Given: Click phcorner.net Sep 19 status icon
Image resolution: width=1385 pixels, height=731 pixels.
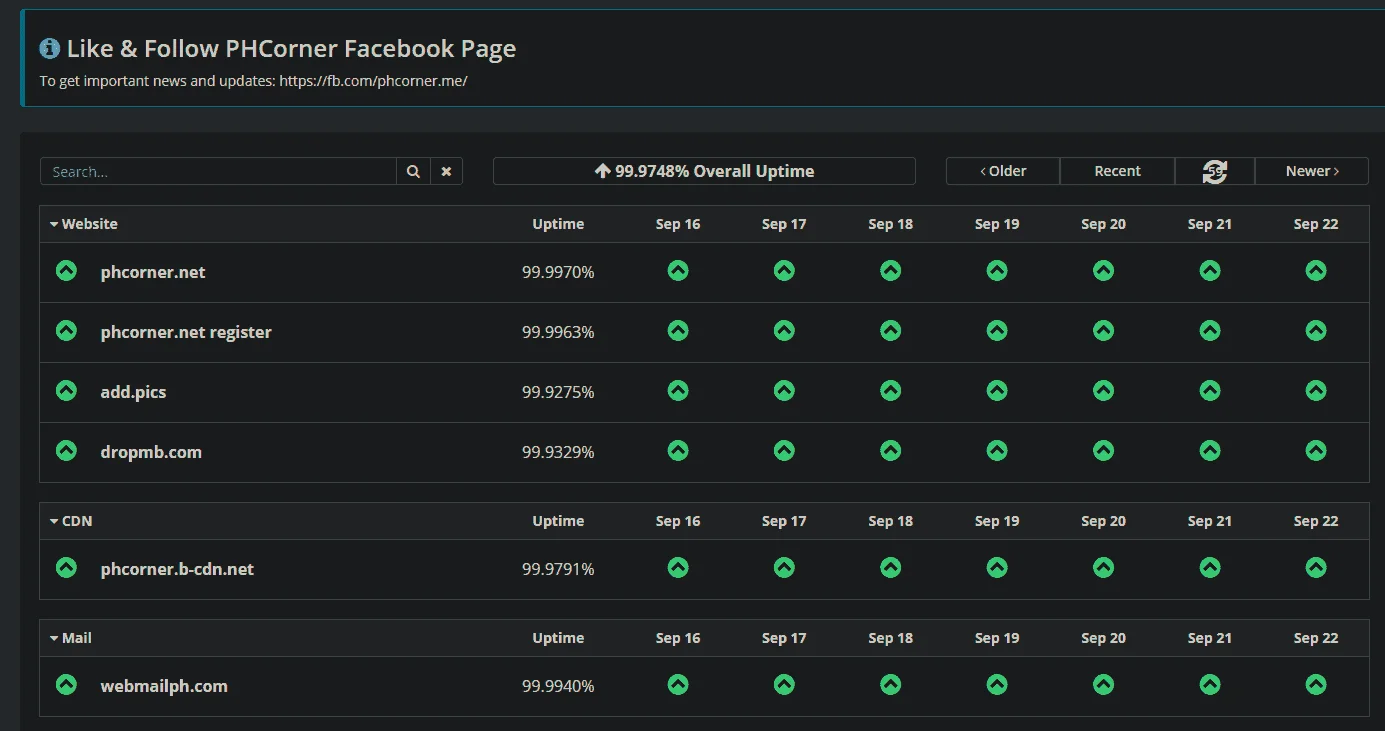Looking at the screenshot, I should [997, 270].
